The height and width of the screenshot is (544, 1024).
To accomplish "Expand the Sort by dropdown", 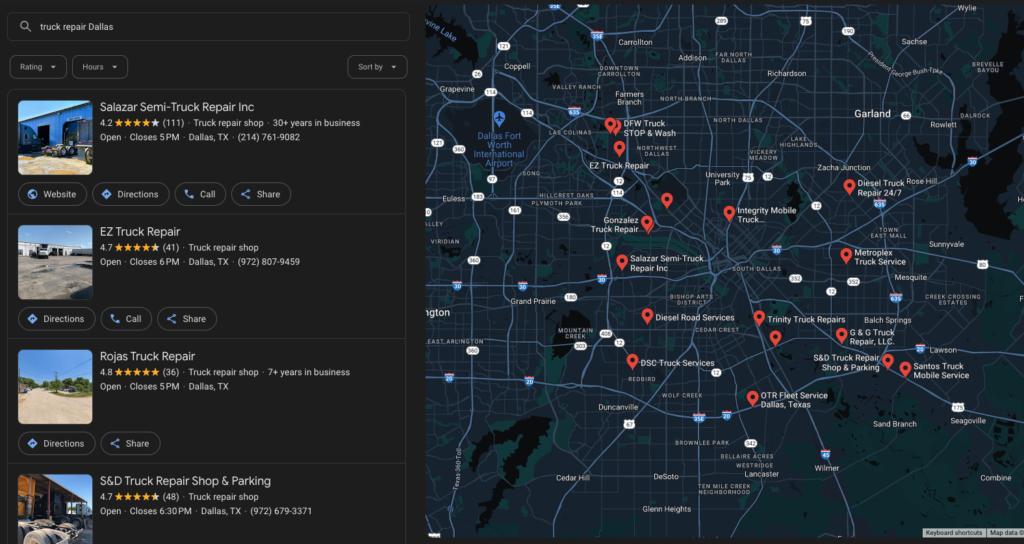I will pos(377,67).
